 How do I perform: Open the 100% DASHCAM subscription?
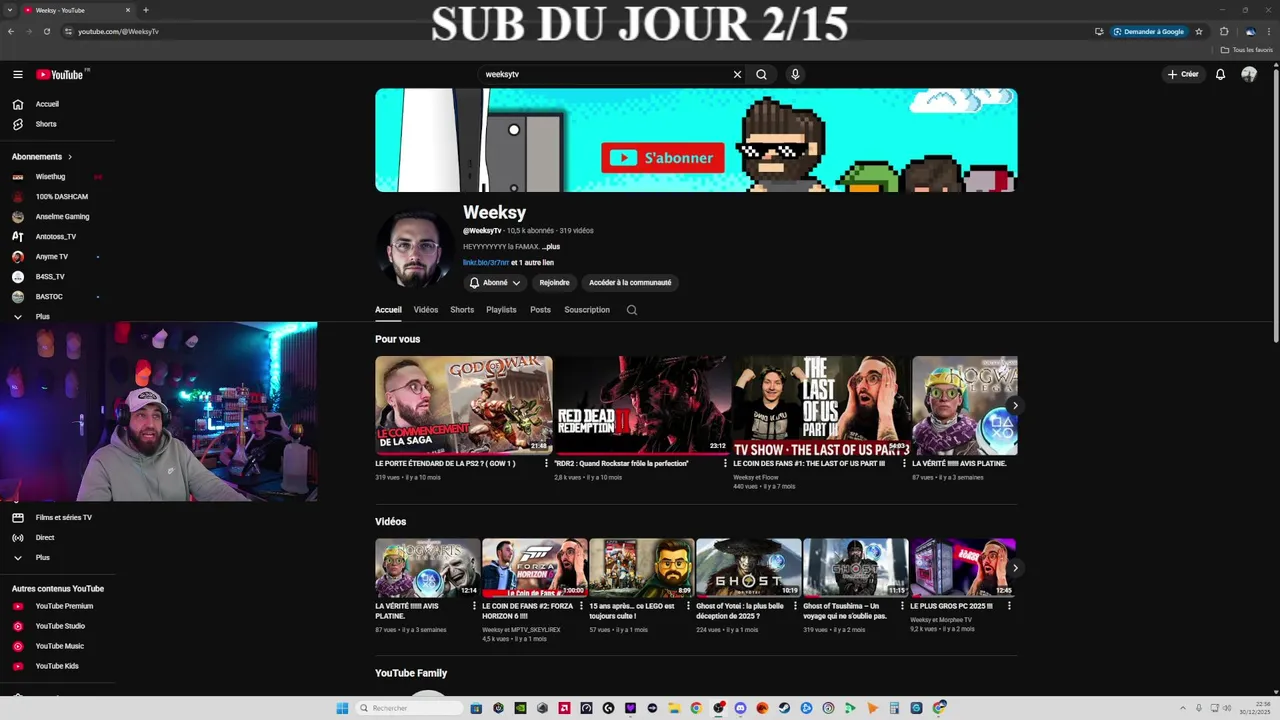click(x=61, y=197)
